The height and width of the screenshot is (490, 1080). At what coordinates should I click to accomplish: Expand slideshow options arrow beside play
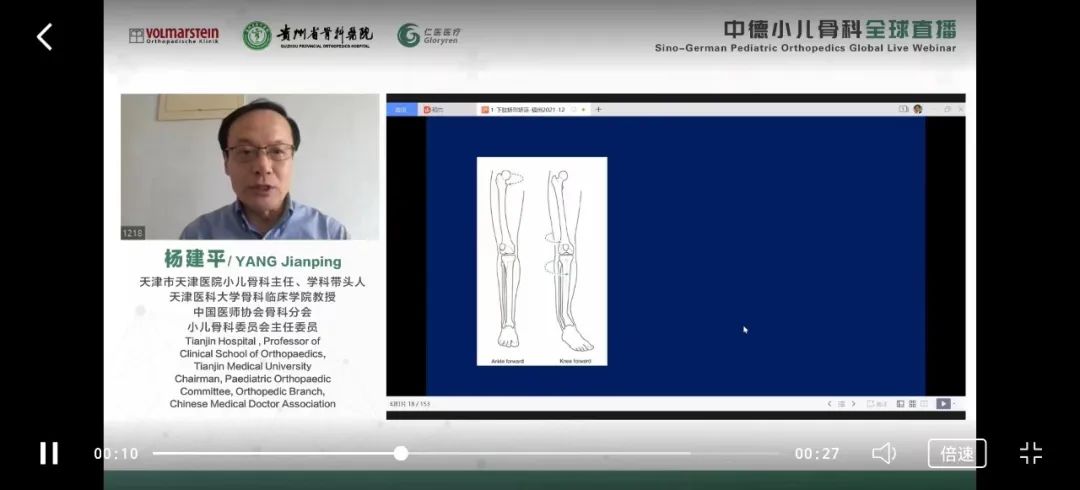pos(955,404)
